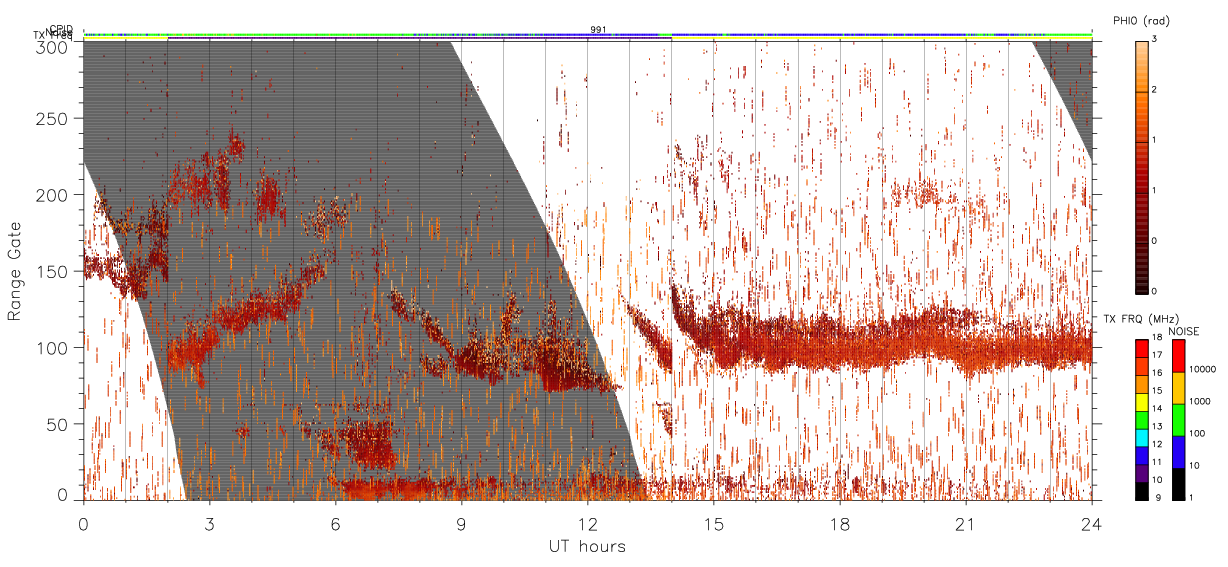Click the PHI0 phase color bar
The height and width of the screenshot is (567, 1228).
(1142, 167)
